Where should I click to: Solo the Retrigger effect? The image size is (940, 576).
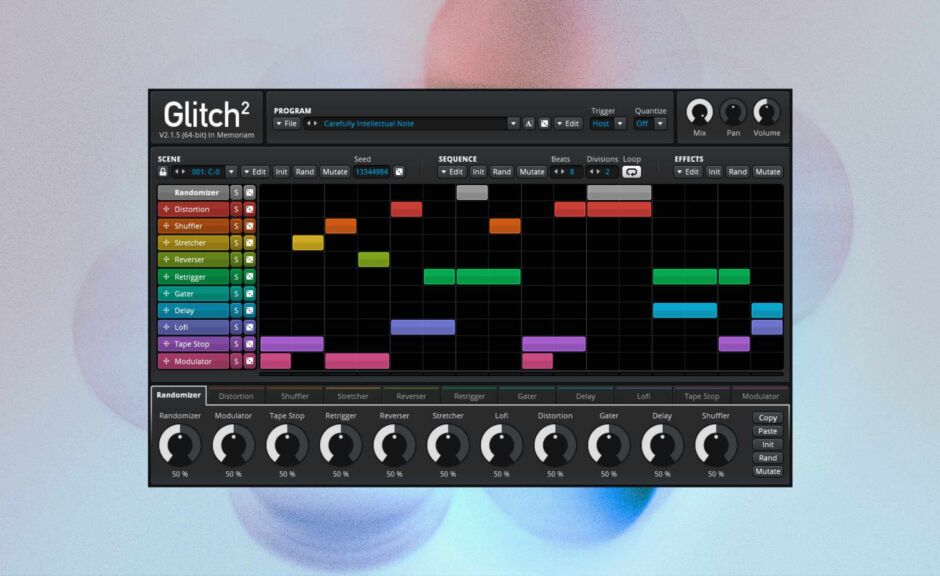tap(236, 277)
